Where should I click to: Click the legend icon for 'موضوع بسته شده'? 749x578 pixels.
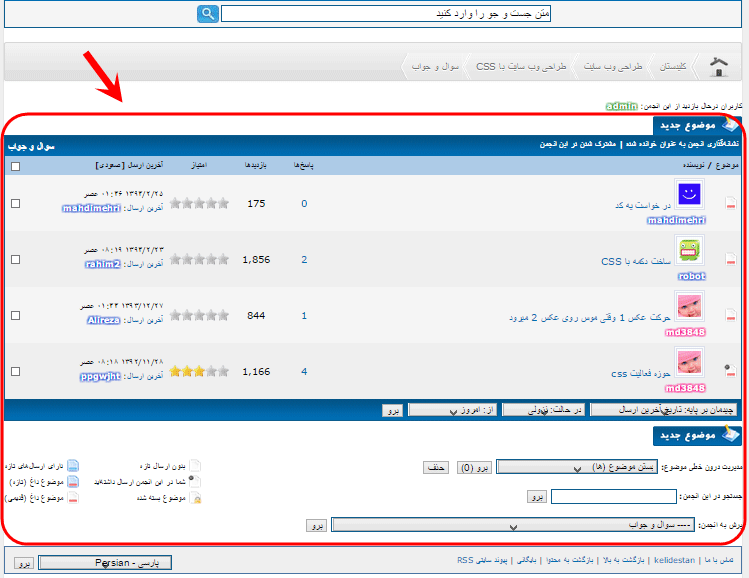[195, 498]
